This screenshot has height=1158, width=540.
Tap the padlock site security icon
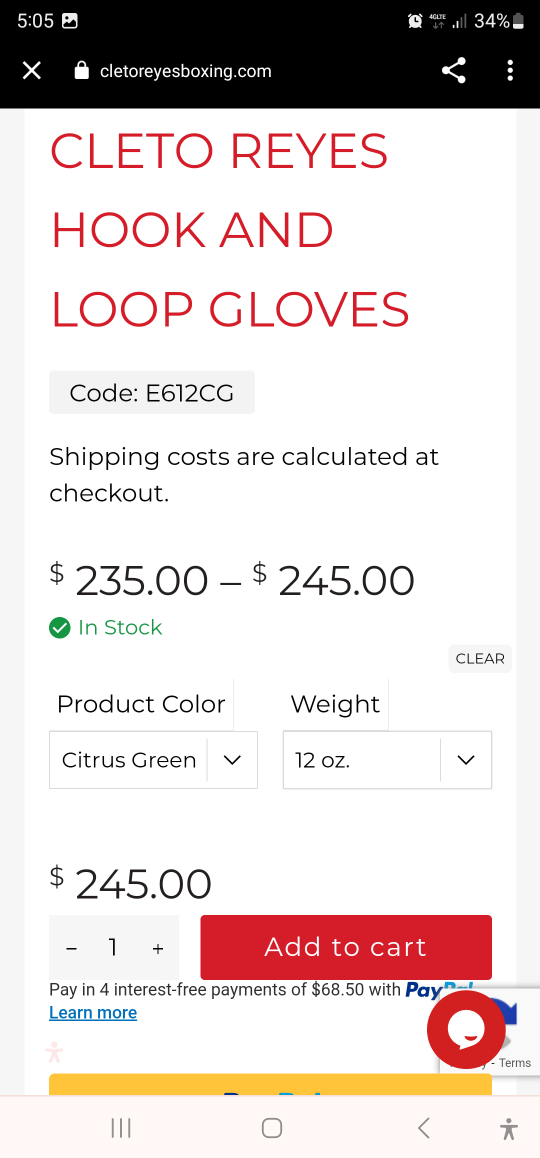(x=82, y=71)
